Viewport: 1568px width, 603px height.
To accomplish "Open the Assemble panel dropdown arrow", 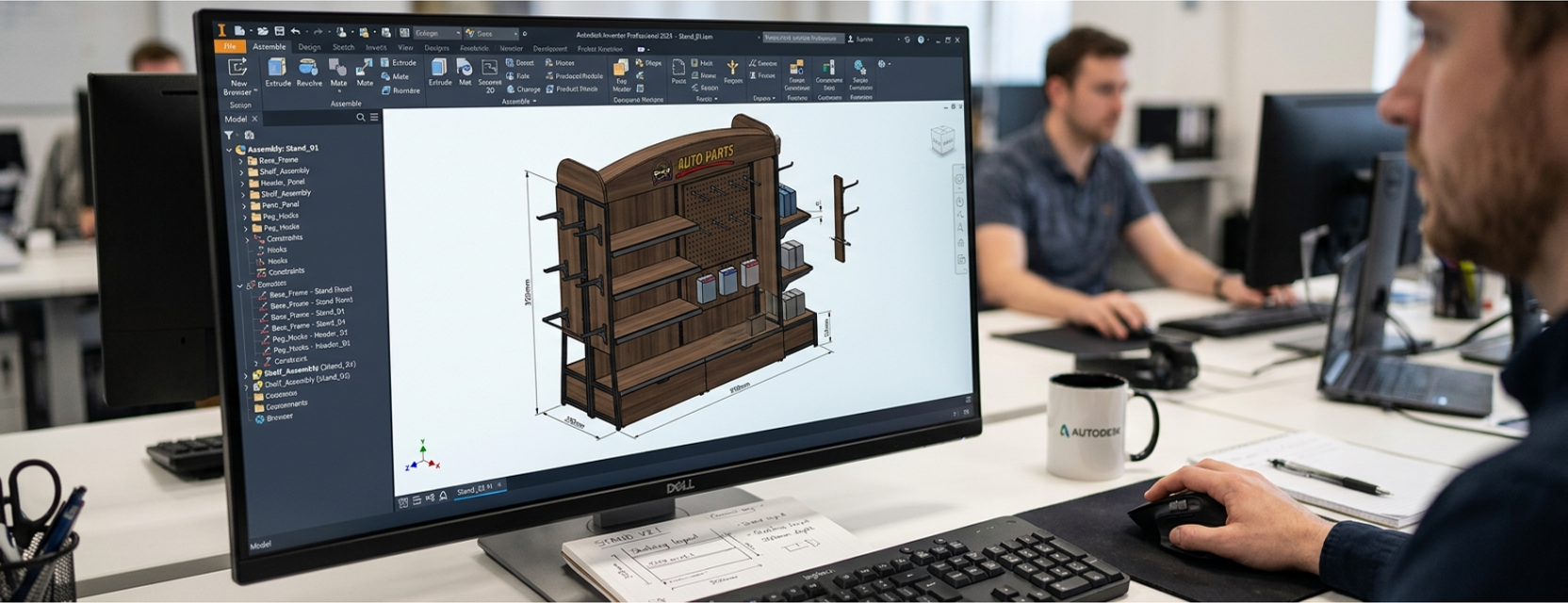I will coord(535,102).
